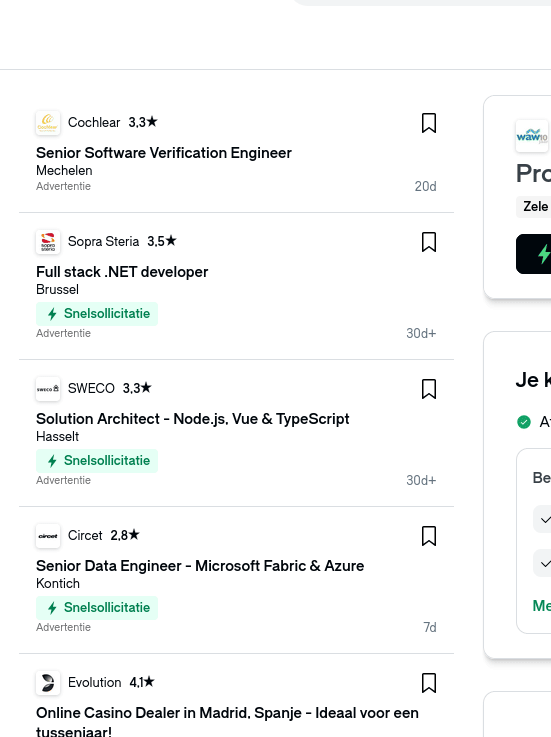551x737 pixels.
Task: Click the 30d+ age on Sopra Steria job
Action: tap(421, 334)
